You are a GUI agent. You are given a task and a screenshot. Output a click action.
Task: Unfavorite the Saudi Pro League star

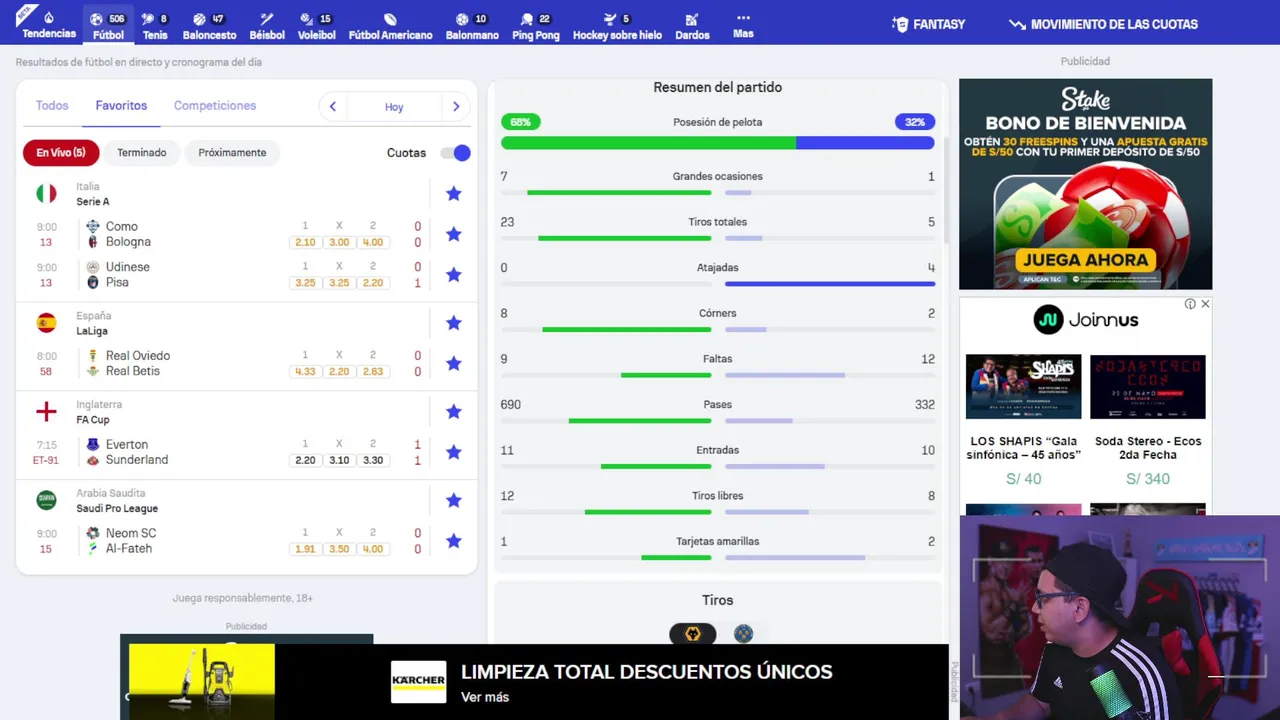click(453, 500)
